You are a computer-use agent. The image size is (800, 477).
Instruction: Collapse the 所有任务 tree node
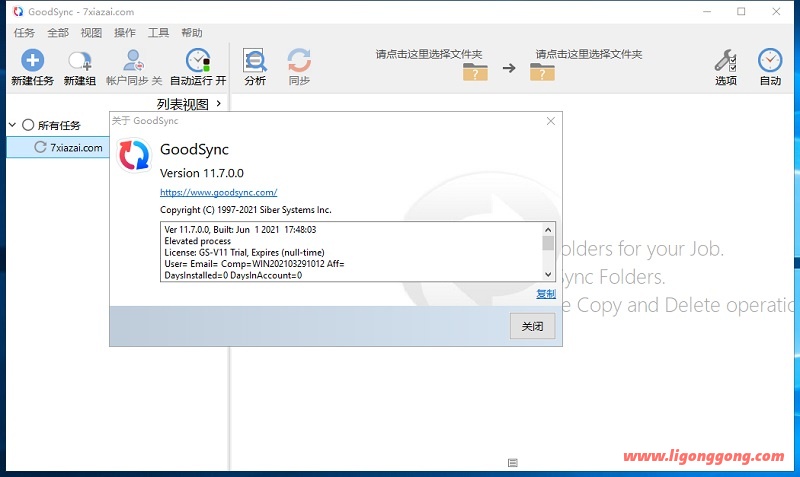pyautogui.click(x=13, y=124)
